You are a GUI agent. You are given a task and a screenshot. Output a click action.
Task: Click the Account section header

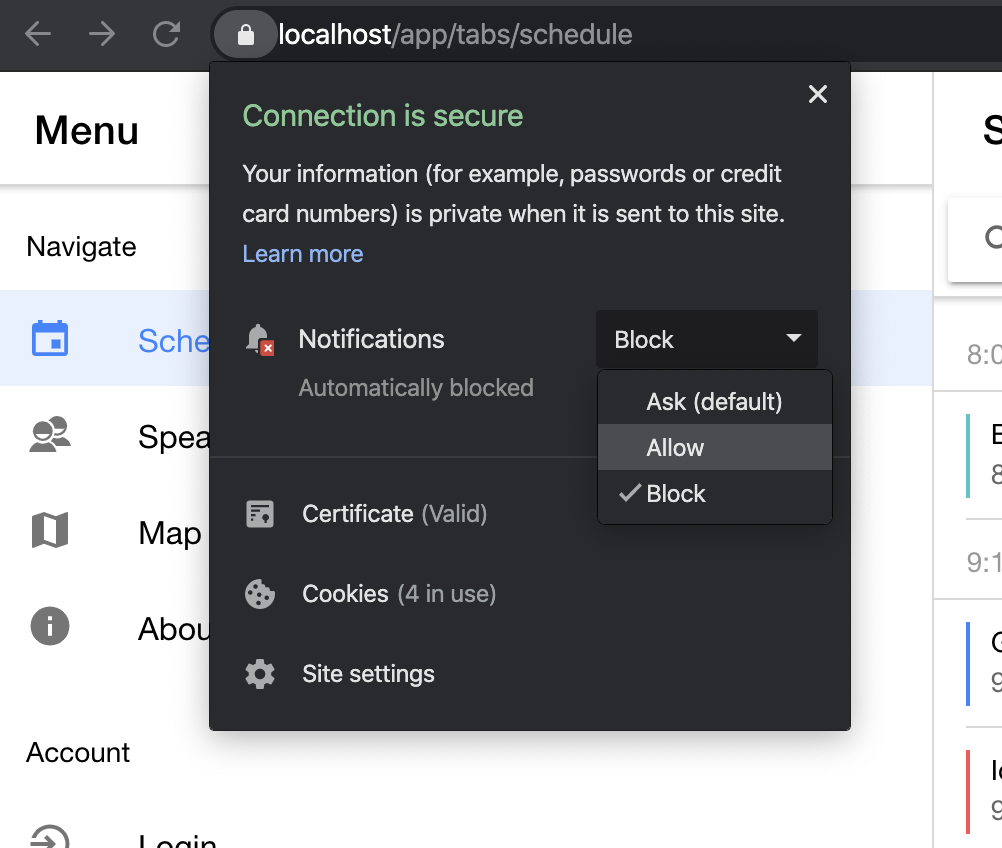pos(78,752)
